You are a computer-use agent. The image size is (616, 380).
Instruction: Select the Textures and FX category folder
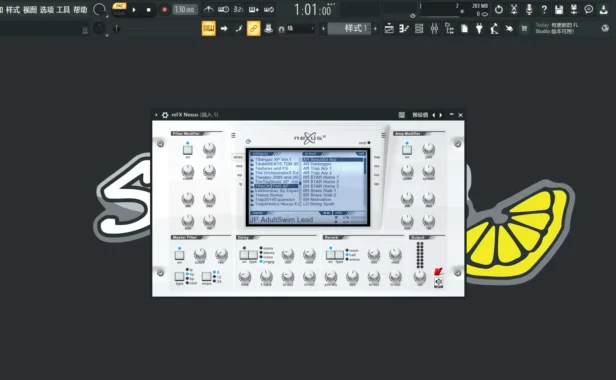click(271, 168)
